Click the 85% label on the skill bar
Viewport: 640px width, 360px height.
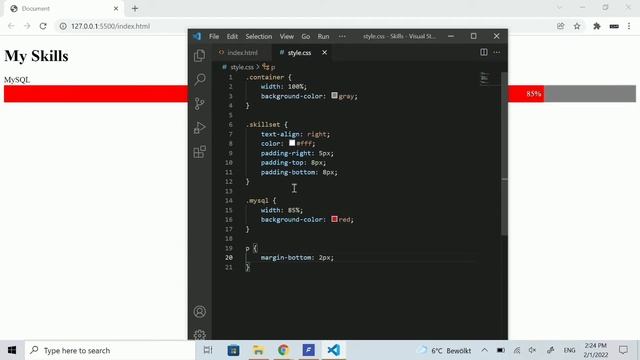(533, 94)
